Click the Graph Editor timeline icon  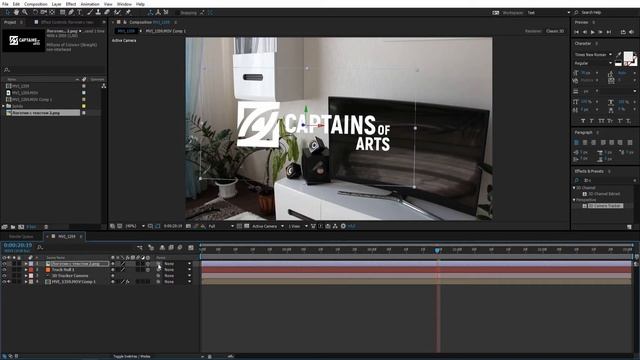tap(191, 247)
